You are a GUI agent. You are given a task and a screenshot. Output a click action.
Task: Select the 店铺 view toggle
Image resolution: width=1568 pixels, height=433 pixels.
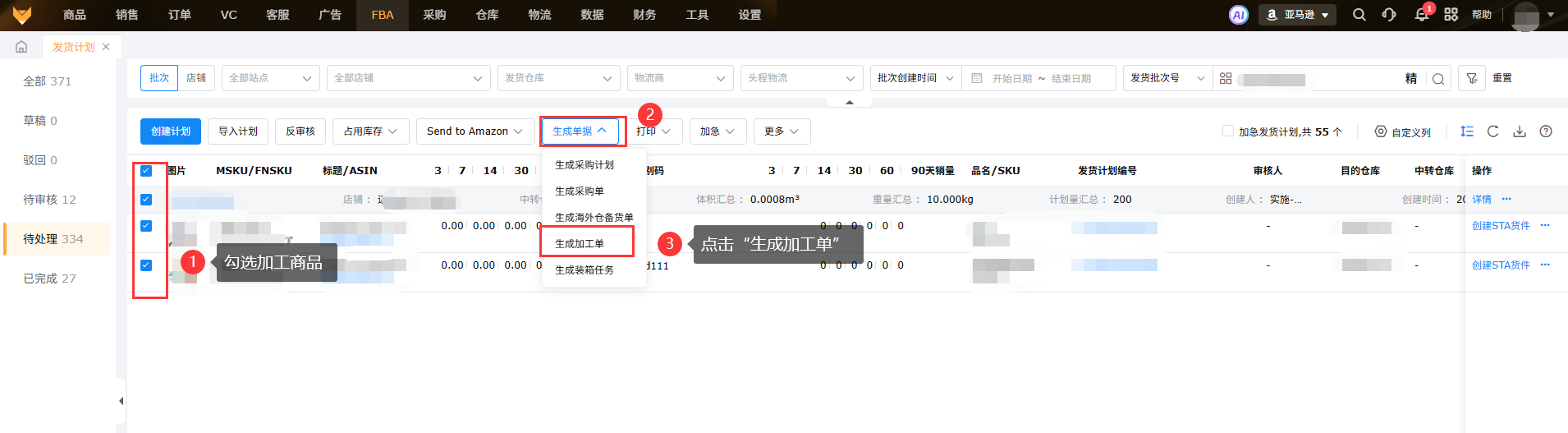pyautogui.click(x=196, y=78)
